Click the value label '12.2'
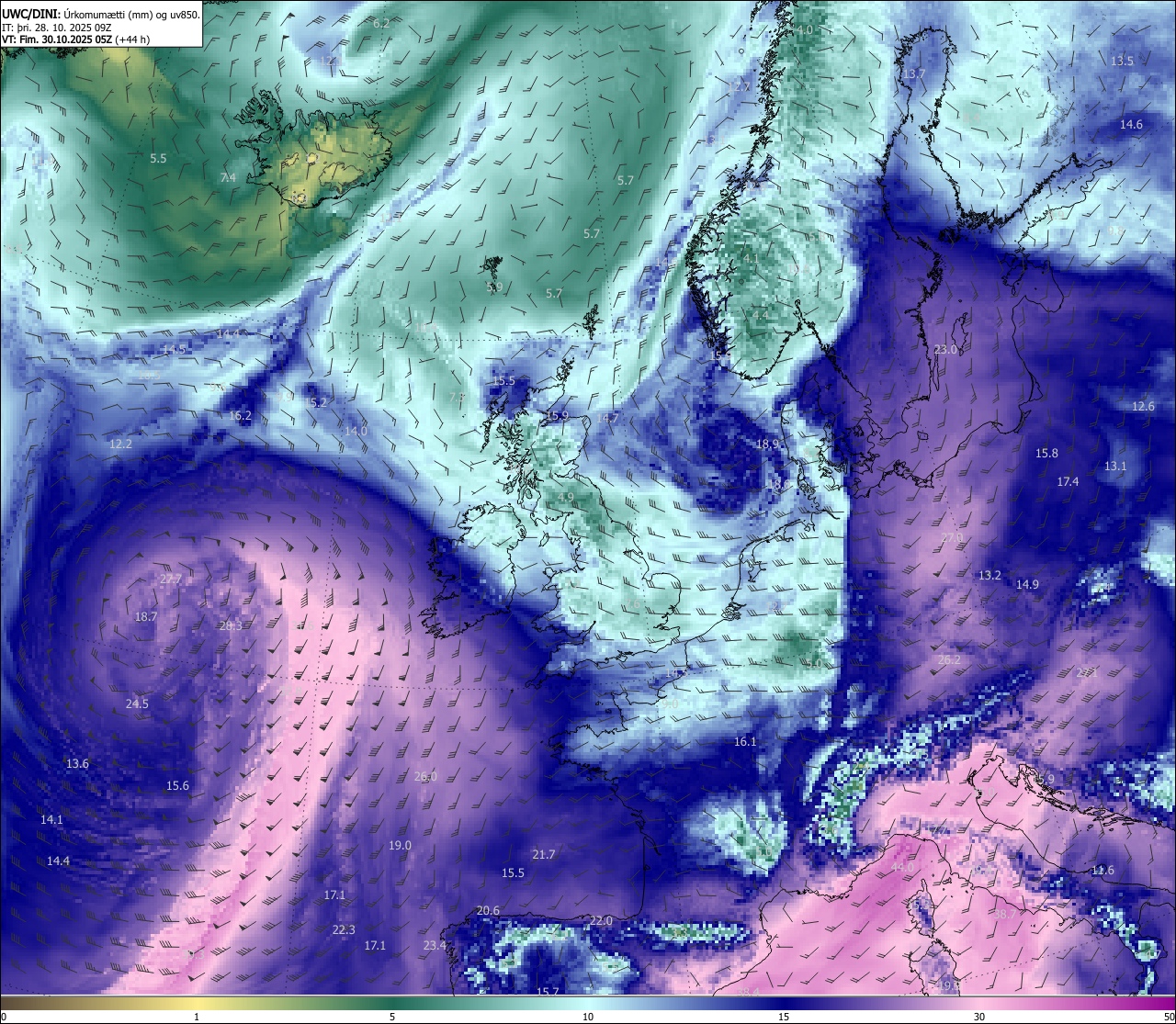This screenshot has width=1176, height=1024. [120, 444]
